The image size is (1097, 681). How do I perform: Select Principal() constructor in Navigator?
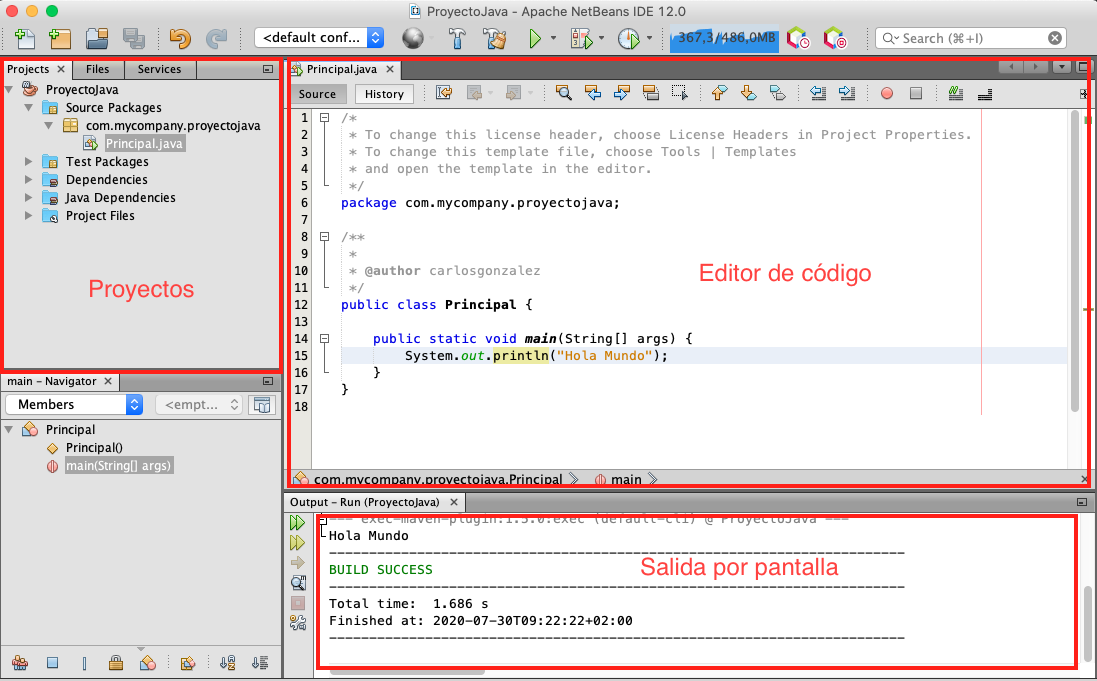(94, 448)
